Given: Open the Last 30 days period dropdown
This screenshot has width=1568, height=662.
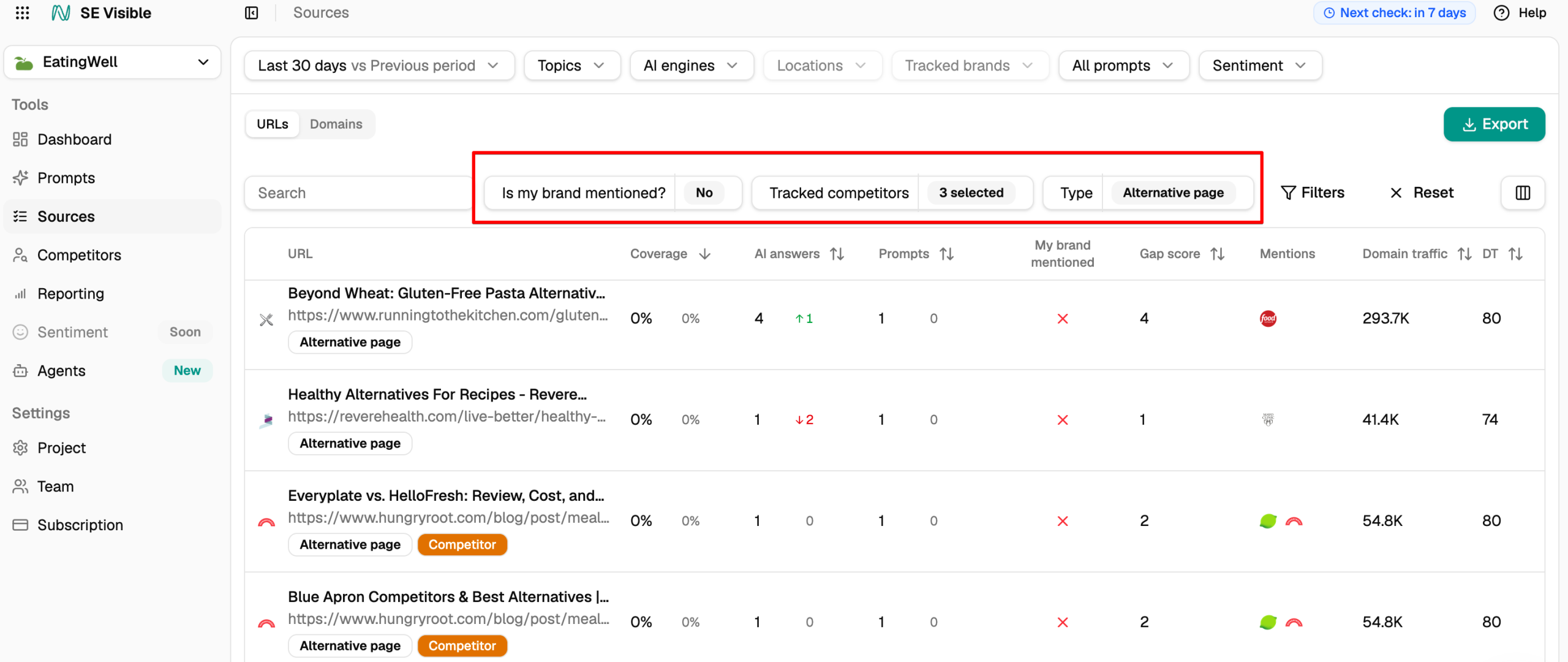Looking at the screenshot, I should (379, 66).
